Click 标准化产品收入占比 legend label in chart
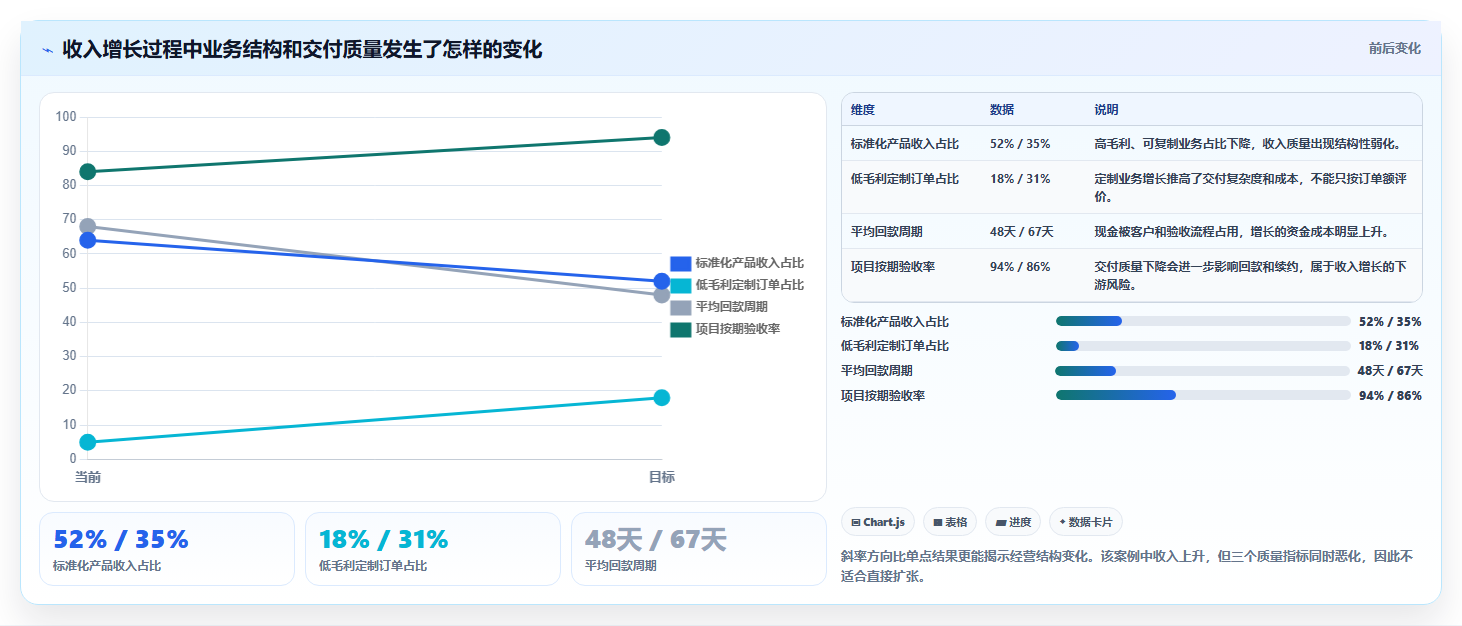The image size is (1462, 626). tap(750, 263)
